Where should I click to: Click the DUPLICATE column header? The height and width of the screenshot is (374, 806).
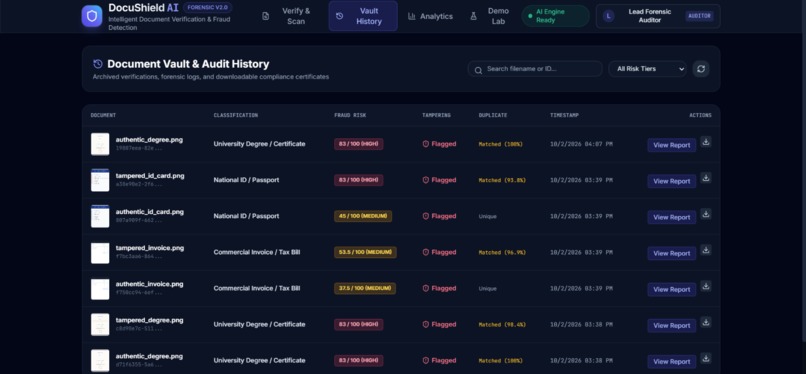click(492, 116)
